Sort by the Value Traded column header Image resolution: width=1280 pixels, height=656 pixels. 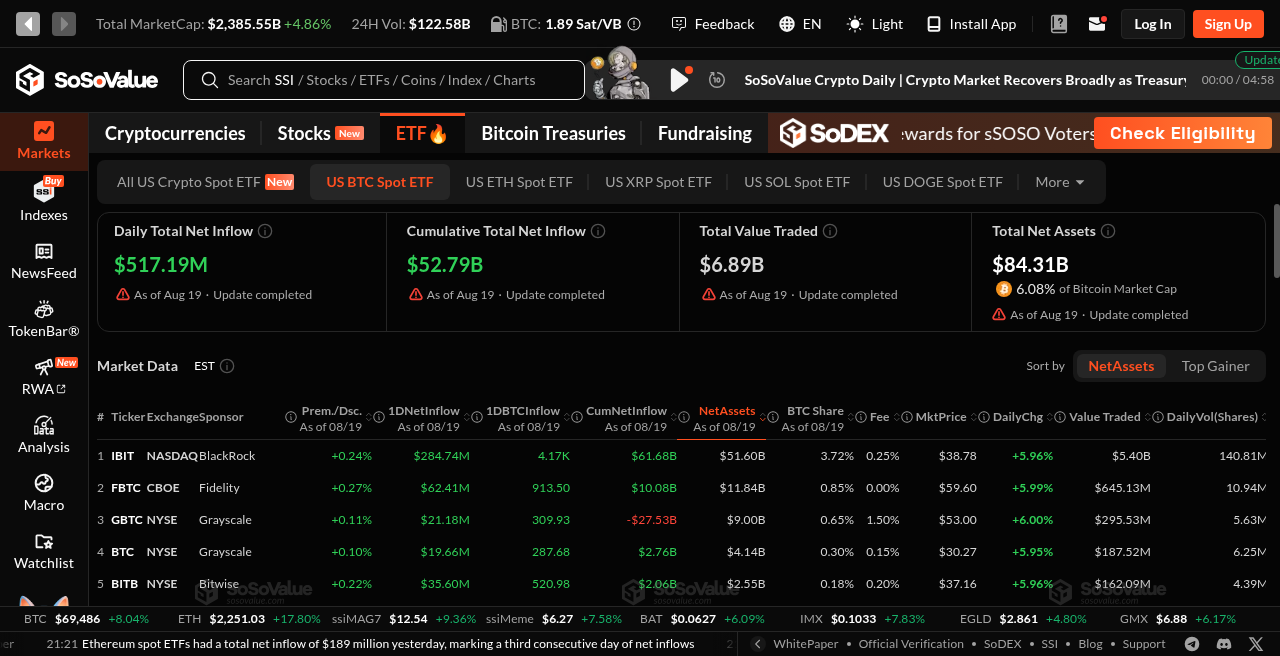click(1105, 417)
